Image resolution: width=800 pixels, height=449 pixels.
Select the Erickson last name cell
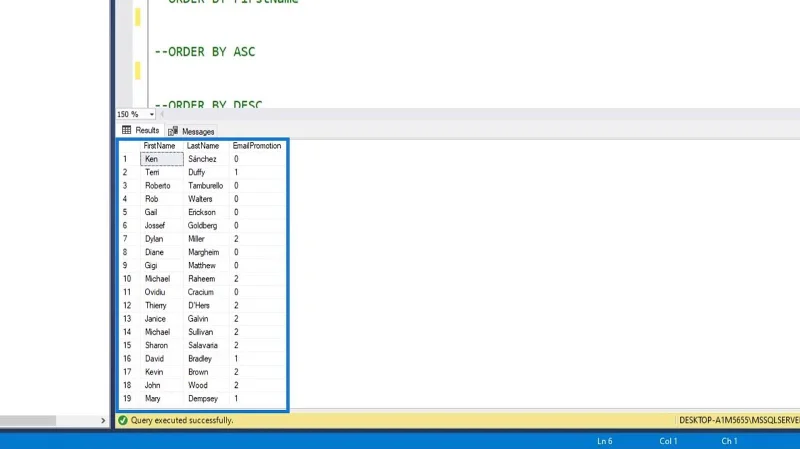coord(207,212)
